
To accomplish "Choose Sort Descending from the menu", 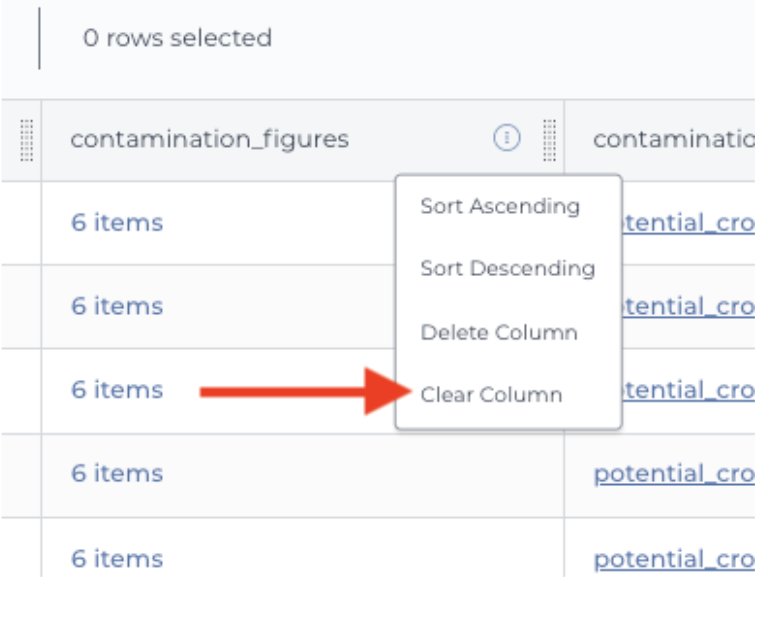I will [x=508, y=268].
